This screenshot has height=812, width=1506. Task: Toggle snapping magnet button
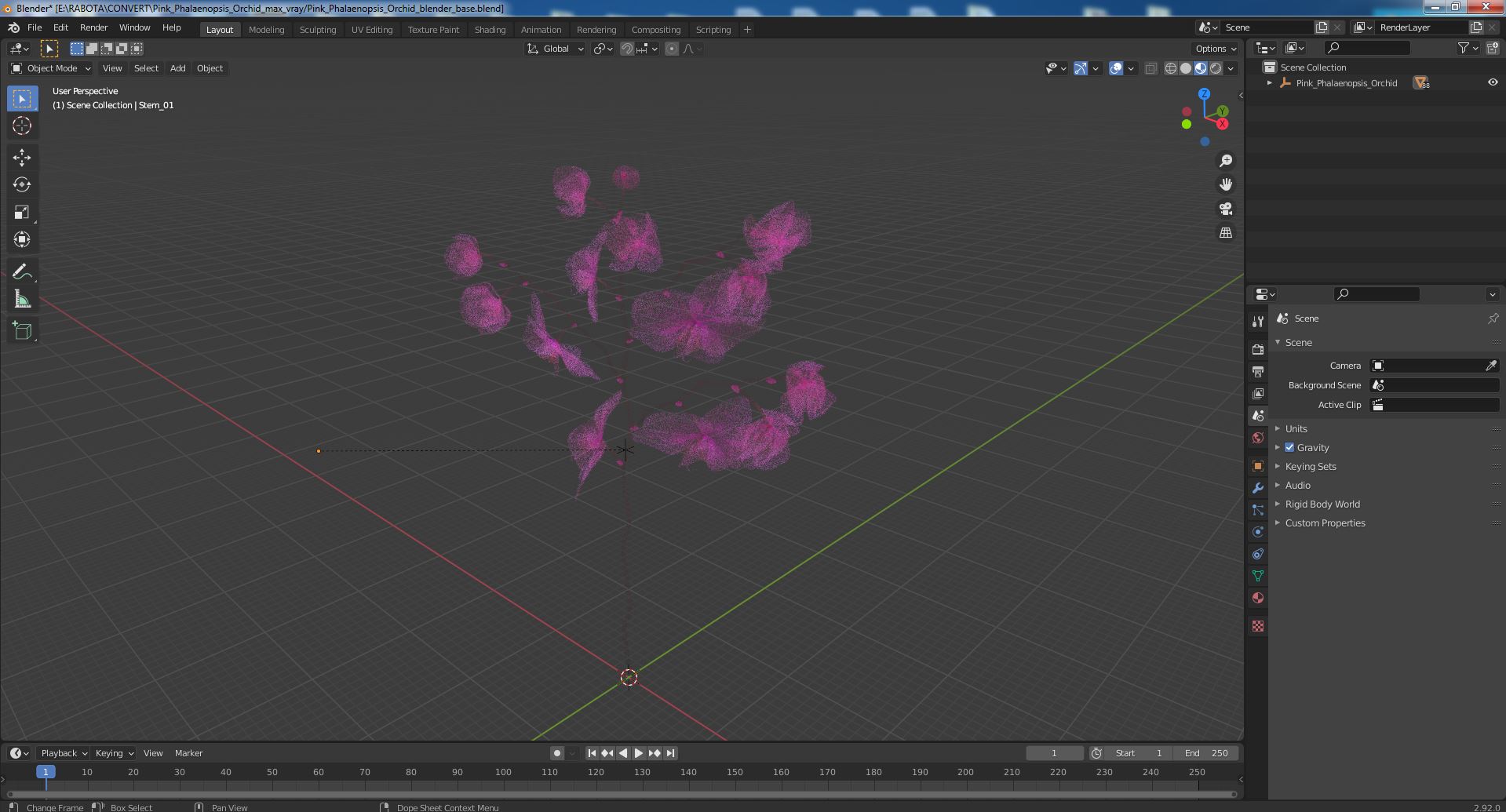tap(626, 49)
